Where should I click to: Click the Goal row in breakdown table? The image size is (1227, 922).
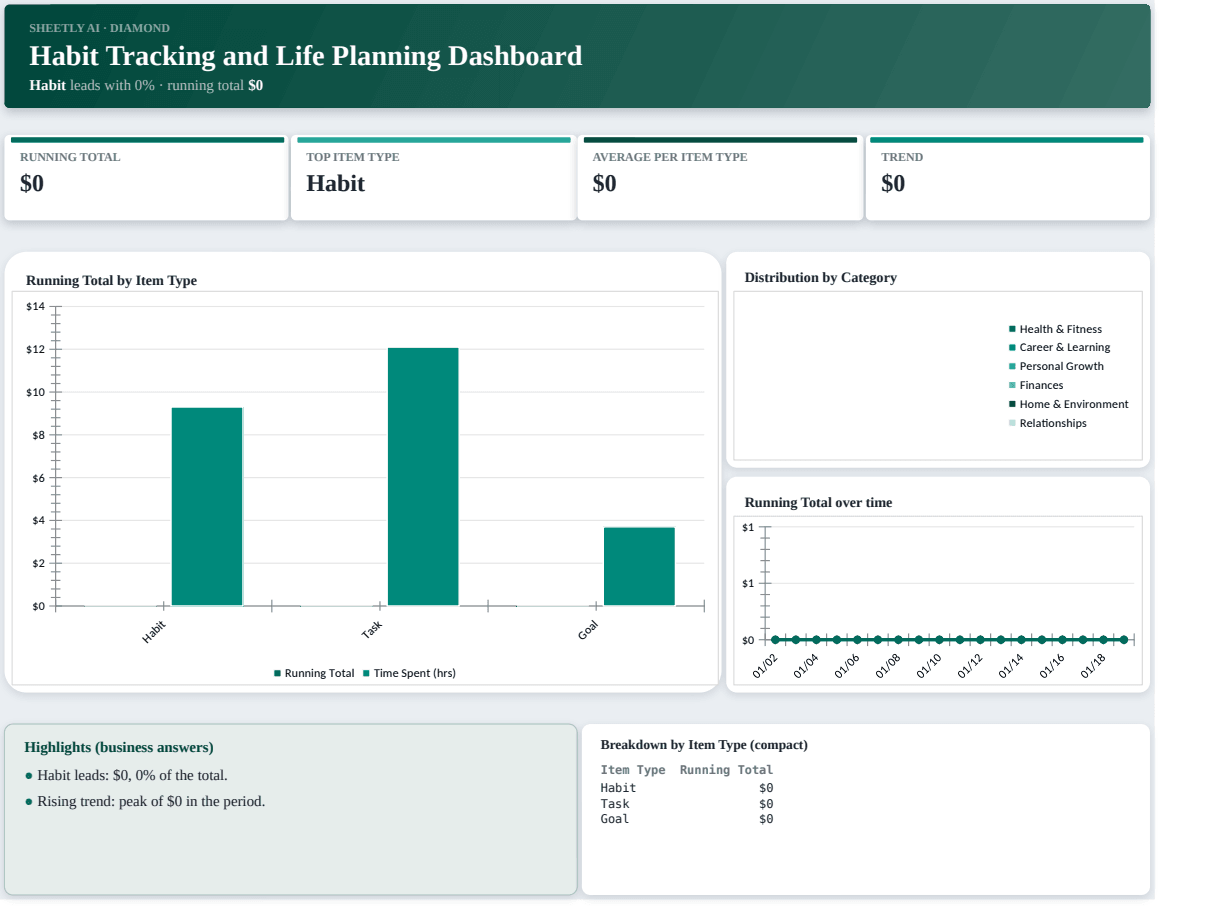pos(687,819)
